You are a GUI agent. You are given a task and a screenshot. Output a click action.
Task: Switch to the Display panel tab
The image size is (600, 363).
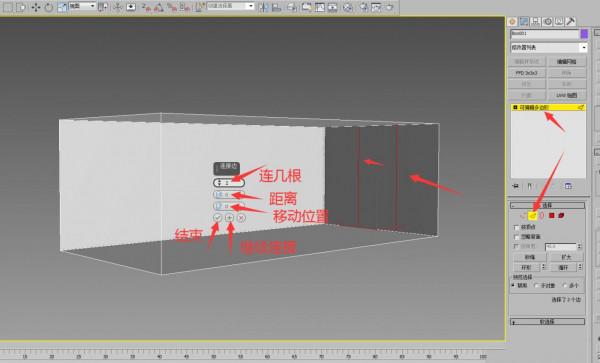[559, 21]
